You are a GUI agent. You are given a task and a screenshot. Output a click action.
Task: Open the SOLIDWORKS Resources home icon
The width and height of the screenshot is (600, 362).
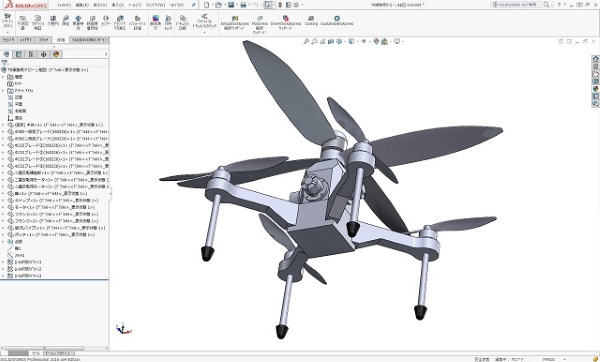pos(595,59)
